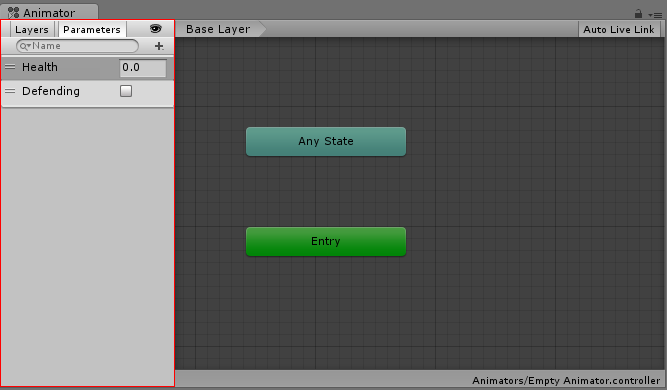Viewport: 667px width, 390px height.
Task: Click the parameter Name search field
Action: coord(77,46)
